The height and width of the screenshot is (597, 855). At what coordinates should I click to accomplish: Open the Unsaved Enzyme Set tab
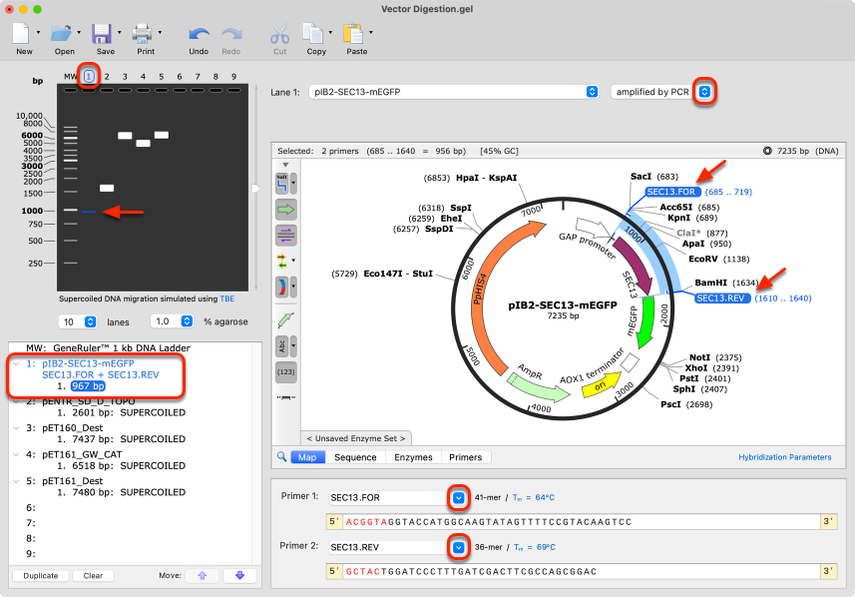356,438
